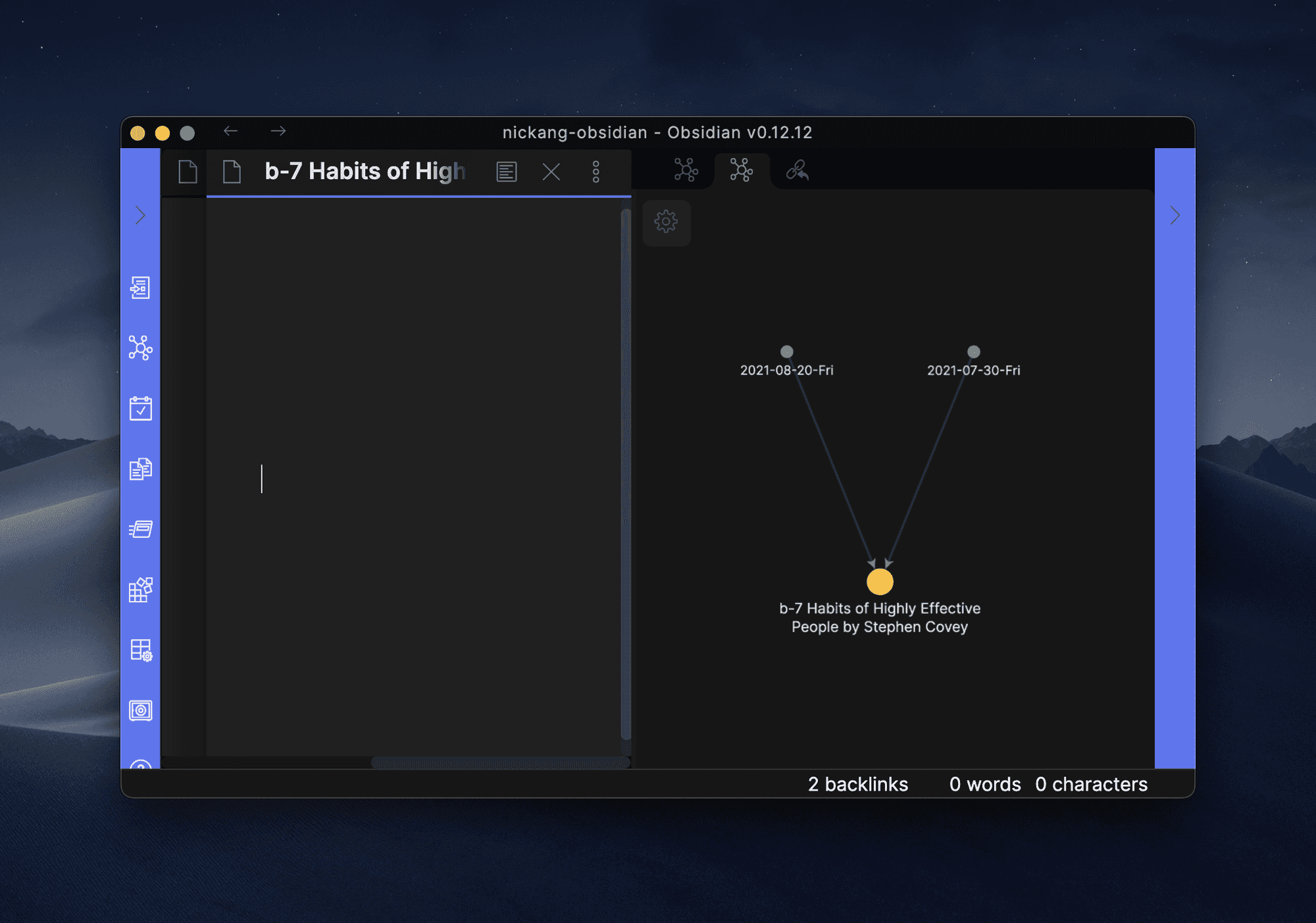This screenshot has height=923, width=1316.
Task: Close the b-7 Habits note pane
Action: (551, 172)
